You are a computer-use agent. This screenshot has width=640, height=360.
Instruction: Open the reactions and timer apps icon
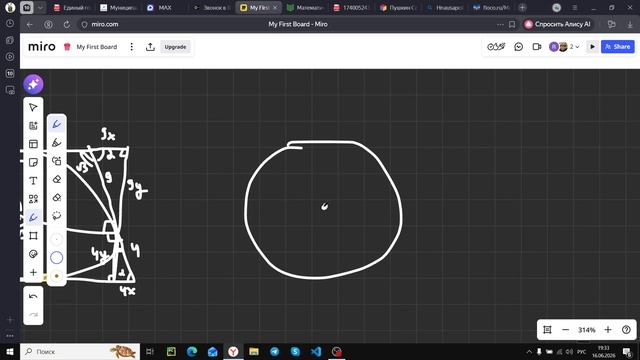[496, 47]
